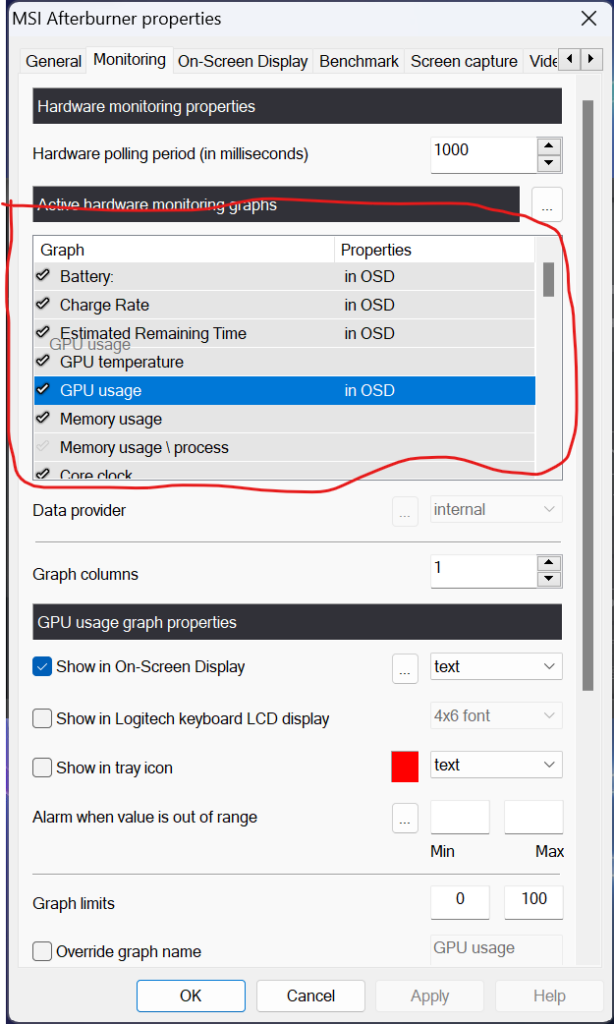Click the Apply button
Screen dimensions: 614x1024
429,996
